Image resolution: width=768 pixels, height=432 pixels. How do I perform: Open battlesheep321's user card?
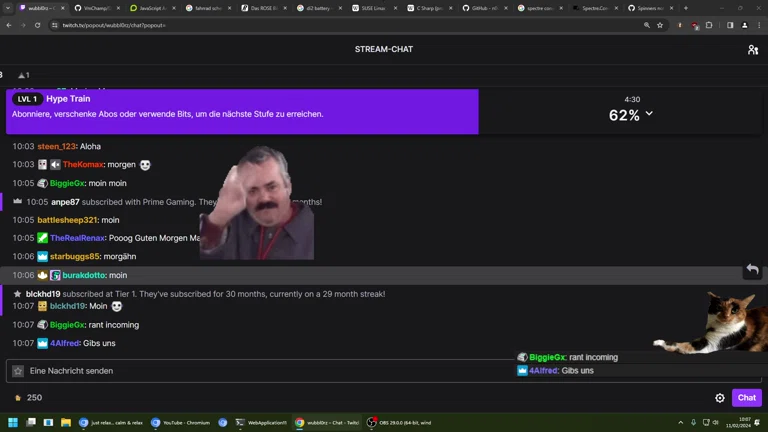tap(67, 220)
